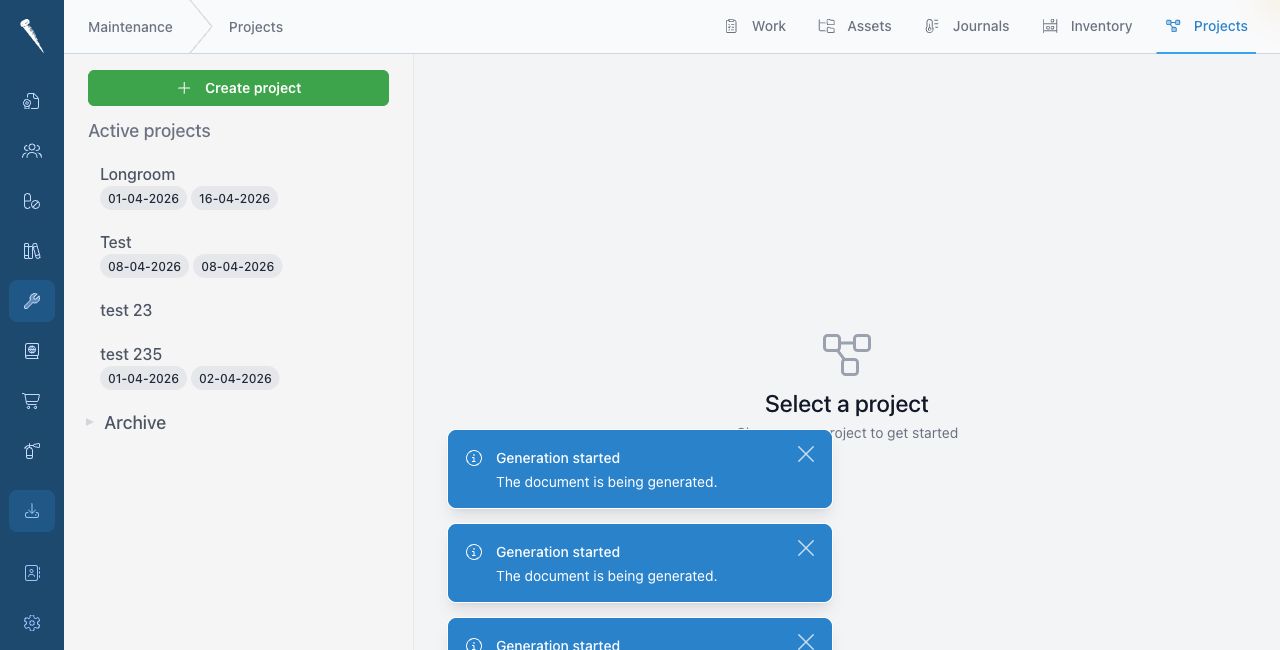
Task: Open the downloads tray icon in sidebar
Action: (32, 511)
